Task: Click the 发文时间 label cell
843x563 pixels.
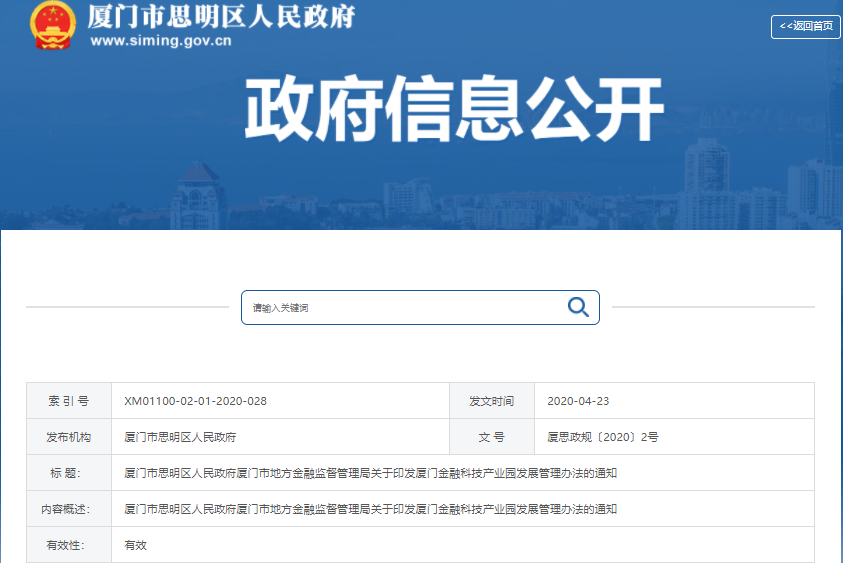Action: coord(491,401)
